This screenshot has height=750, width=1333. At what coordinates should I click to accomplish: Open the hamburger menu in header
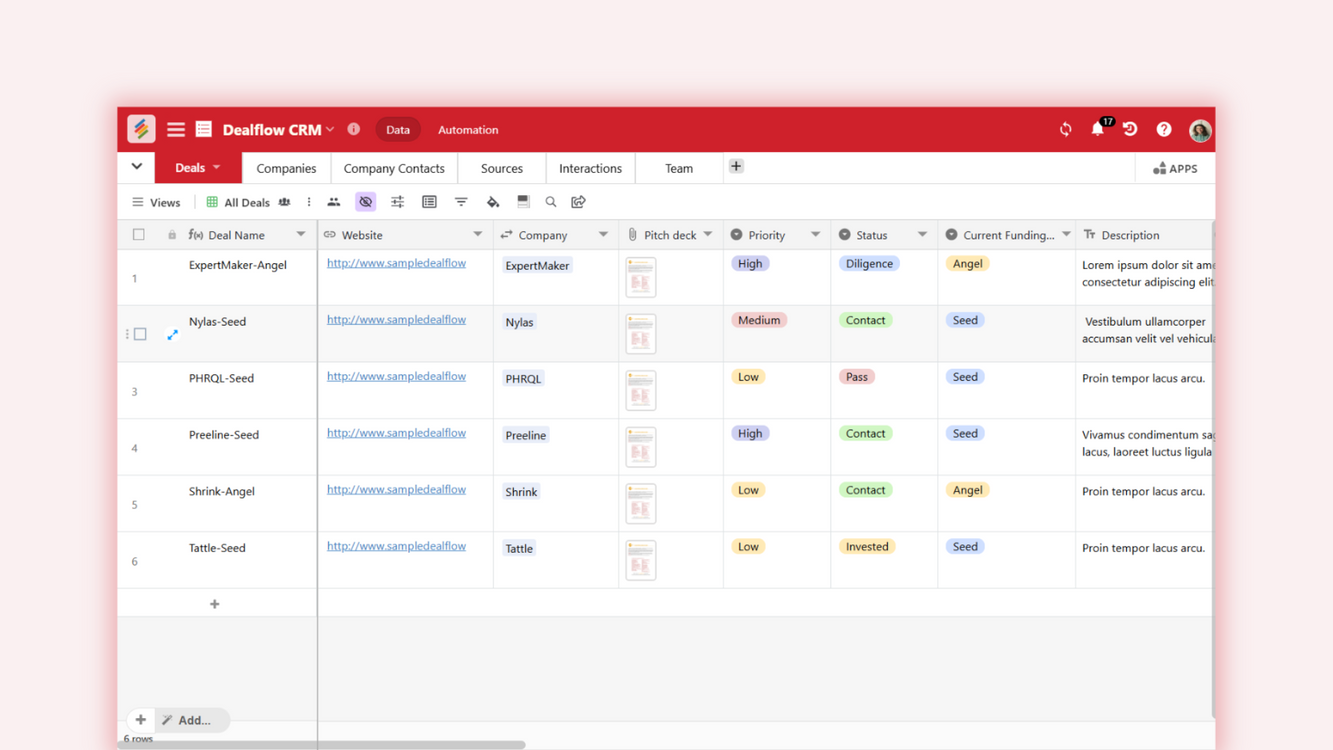(x=176, y=129)
